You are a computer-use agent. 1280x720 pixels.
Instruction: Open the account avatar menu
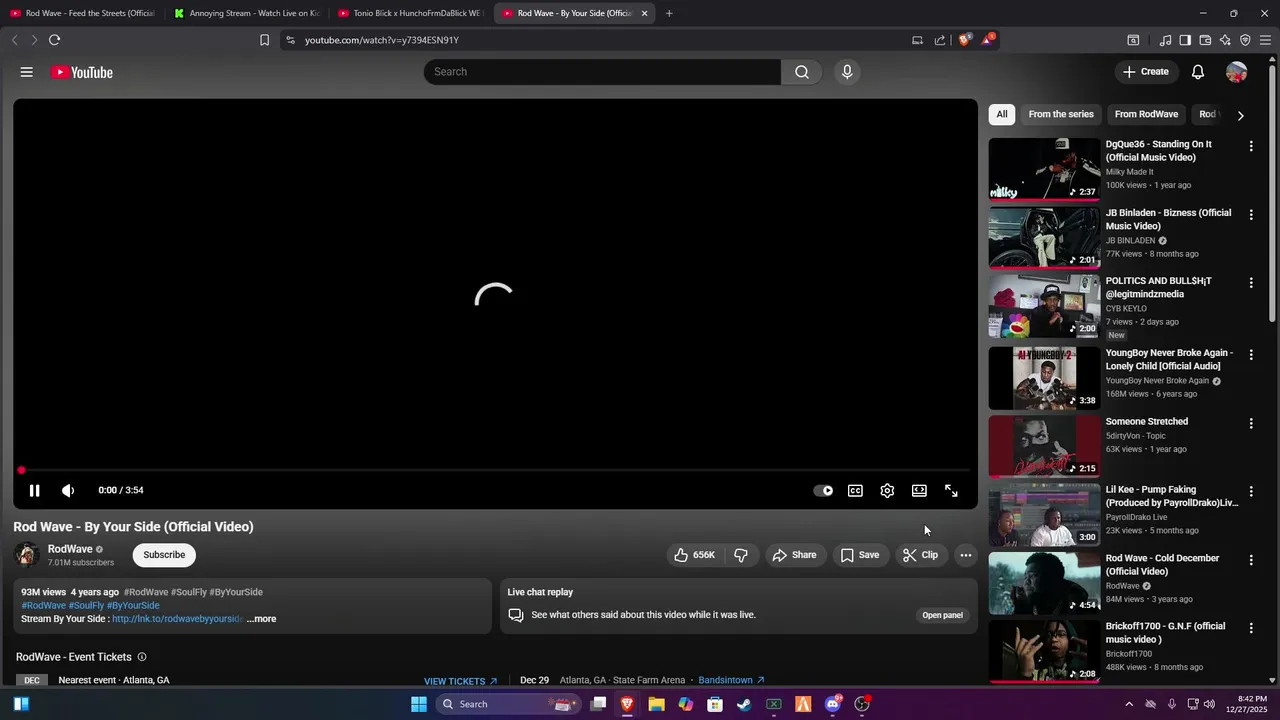1237,72
